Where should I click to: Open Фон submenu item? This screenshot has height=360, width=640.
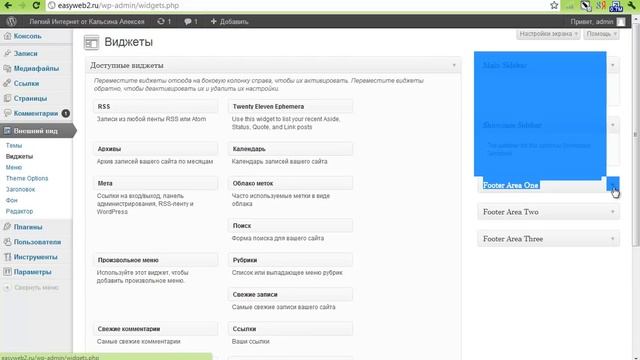coord(11,200)
